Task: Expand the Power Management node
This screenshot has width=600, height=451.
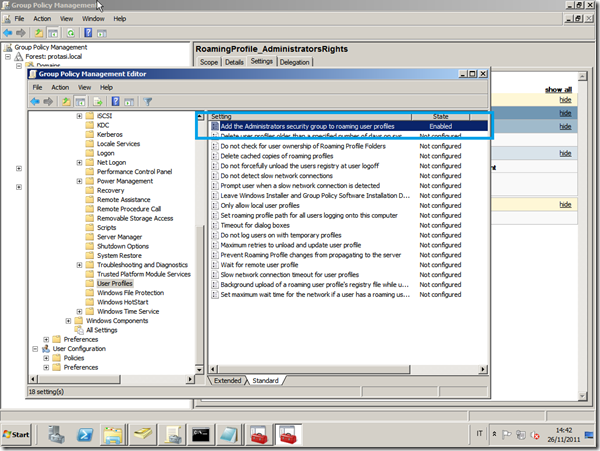Action: [x=79, y=181]
